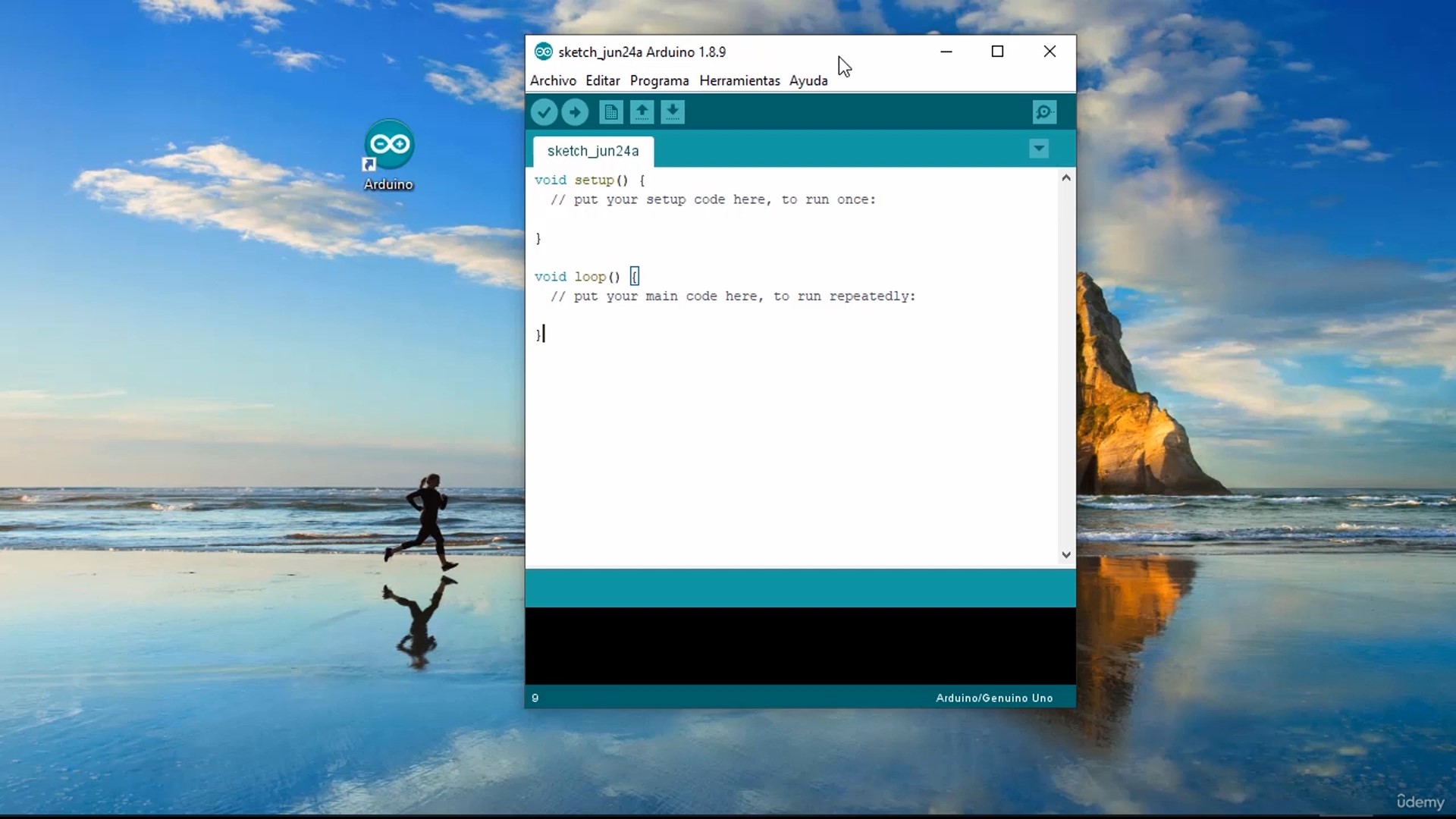The height and width of the screenshot is (819, 1456).
Task: Open the Herramientas menu
Action: tap(739, 80)
